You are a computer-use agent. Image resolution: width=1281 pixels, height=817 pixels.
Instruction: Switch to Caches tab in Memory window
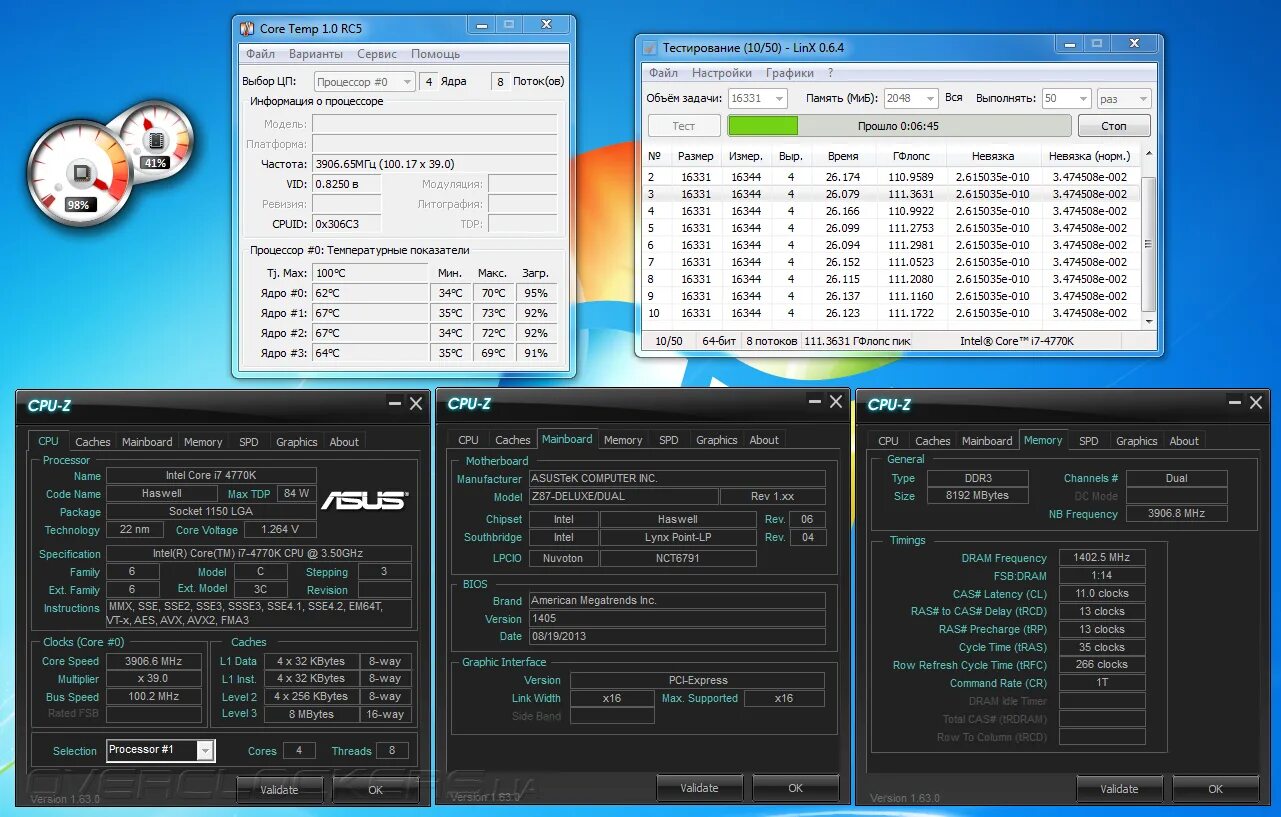click(x=933, y=441)
